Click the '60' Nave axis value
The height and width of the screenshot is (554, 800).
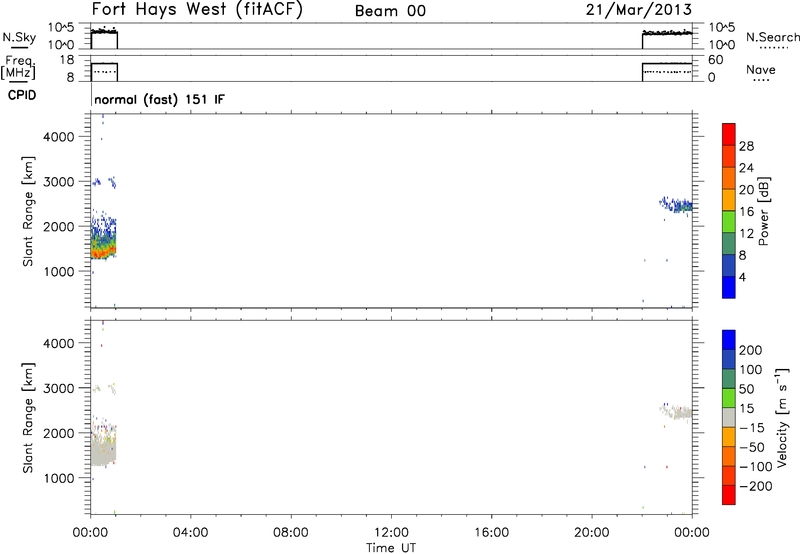coord(715,60)
